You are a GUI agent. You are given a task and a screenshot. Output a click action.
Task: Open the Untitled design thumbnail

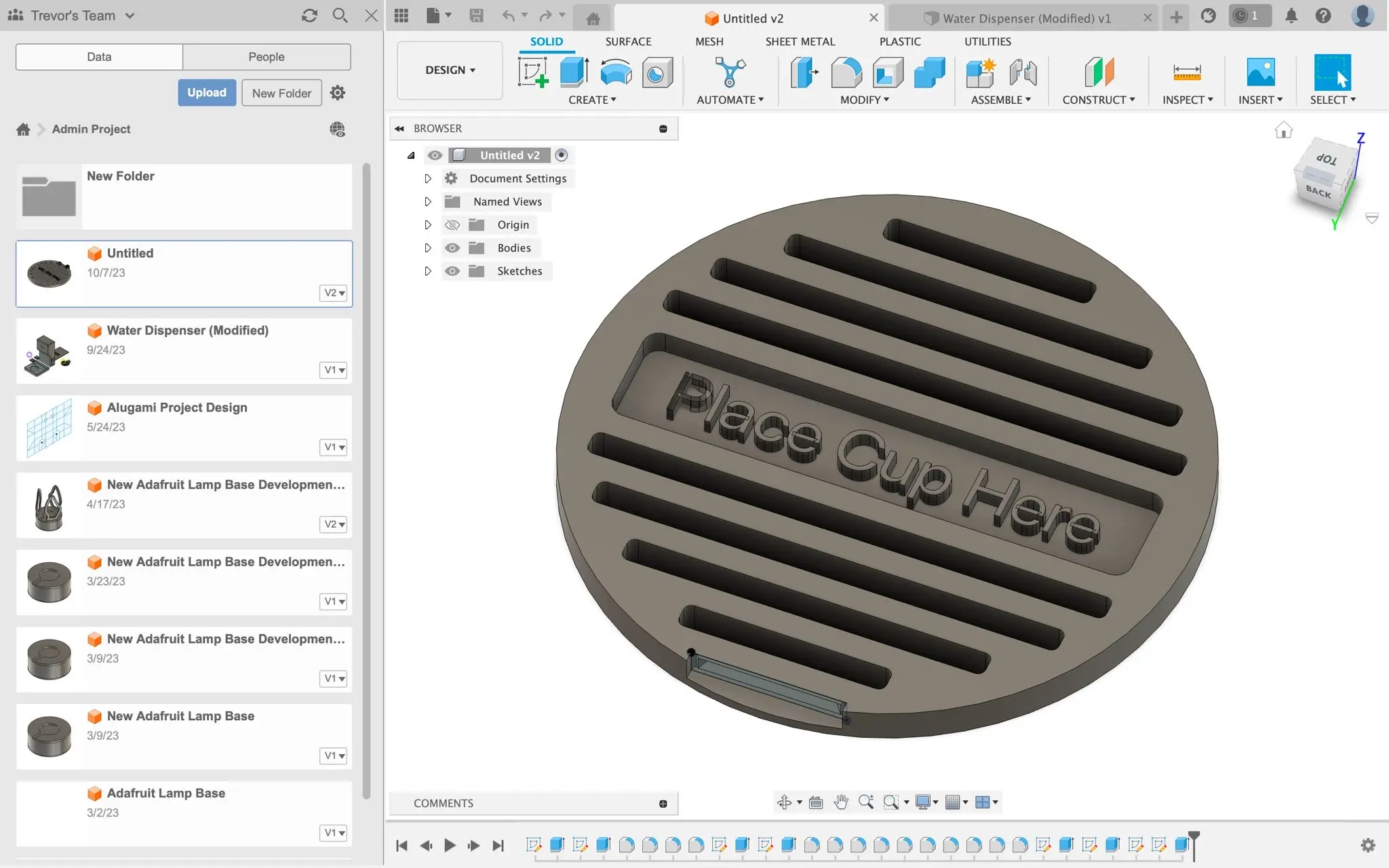(48, 273)
